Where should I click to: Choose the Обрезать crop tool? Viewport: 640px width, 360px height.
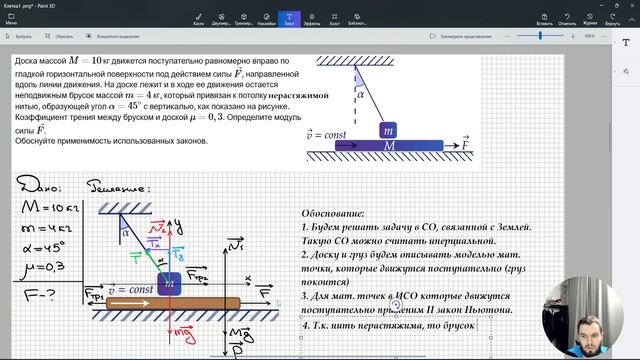point(59,36)
